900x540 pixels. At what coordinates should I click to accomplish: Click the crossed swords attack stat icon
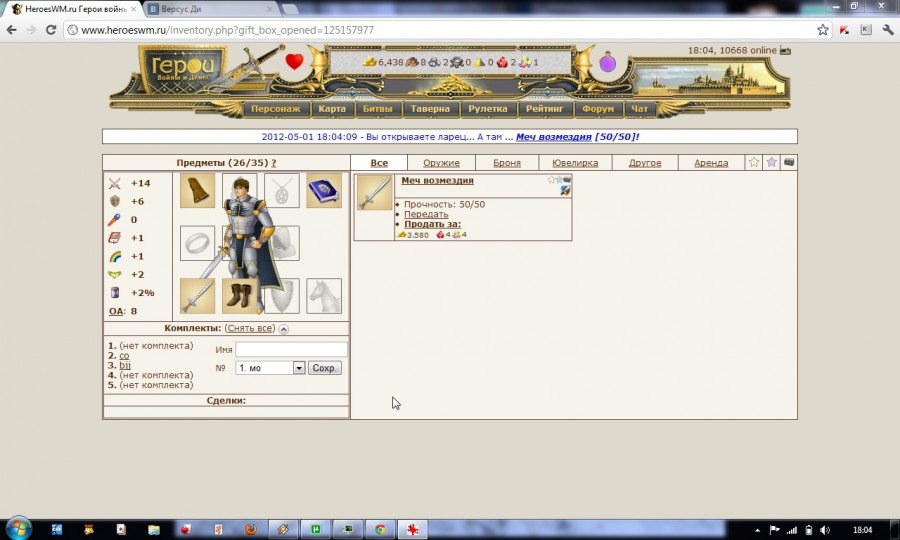pos(115,184)
